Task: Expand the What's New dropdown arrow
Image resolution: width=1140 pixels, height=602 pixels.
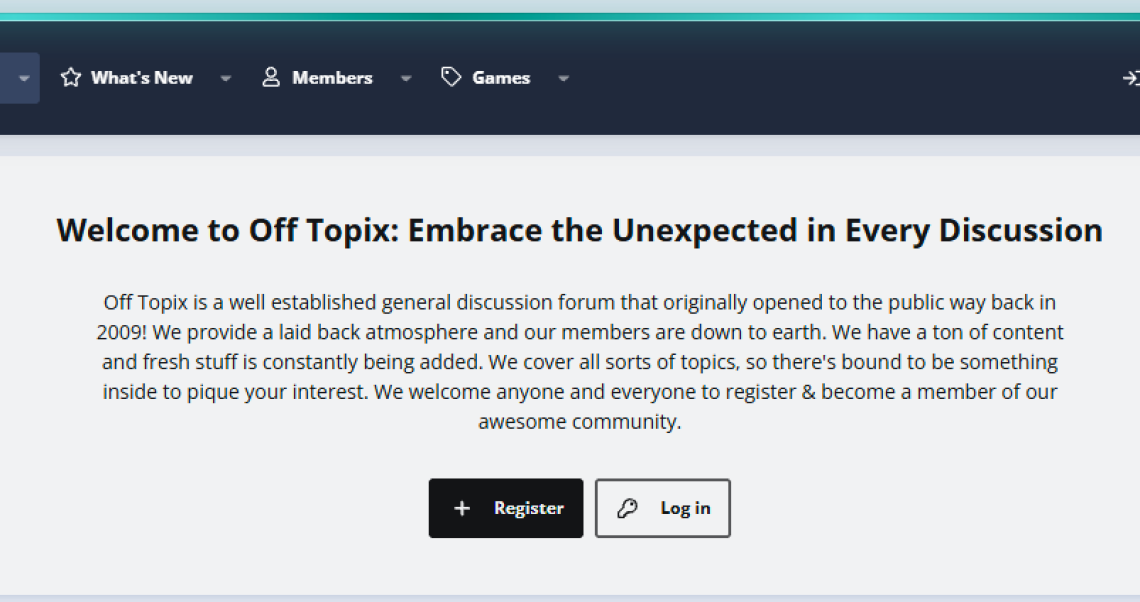Action: pos(225,78)
